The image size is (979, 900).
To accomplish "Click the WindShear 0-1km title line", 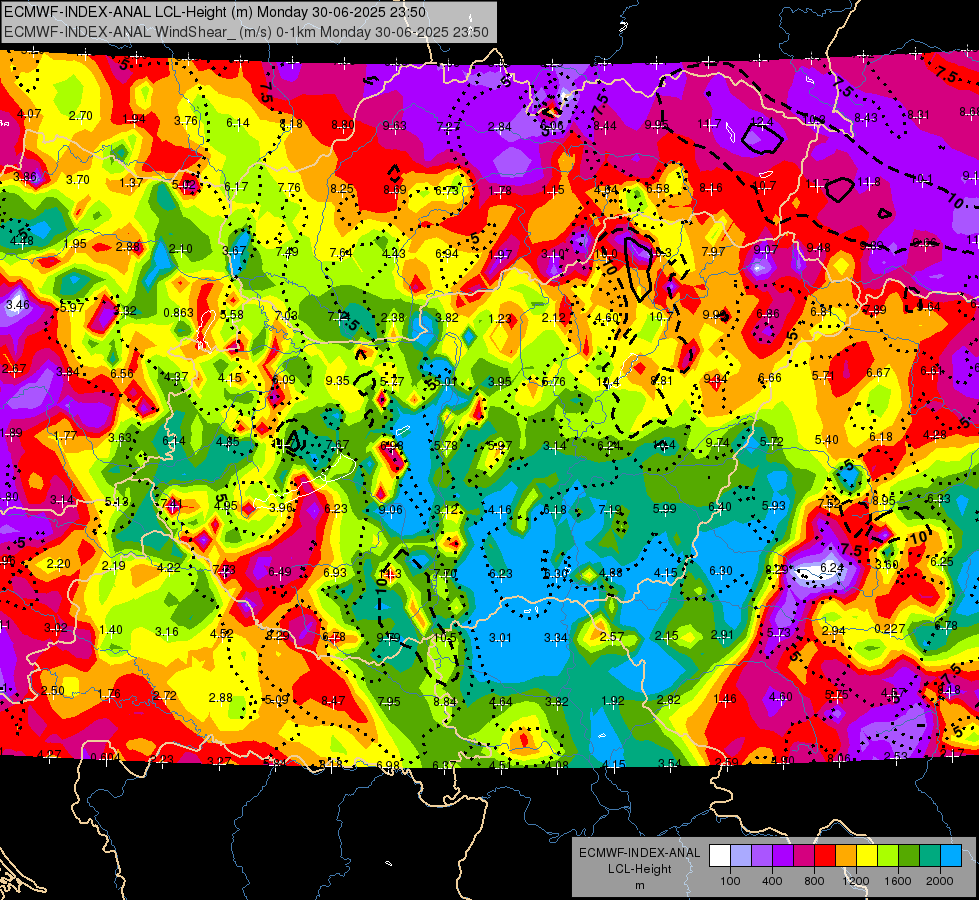I will [246, 32].
